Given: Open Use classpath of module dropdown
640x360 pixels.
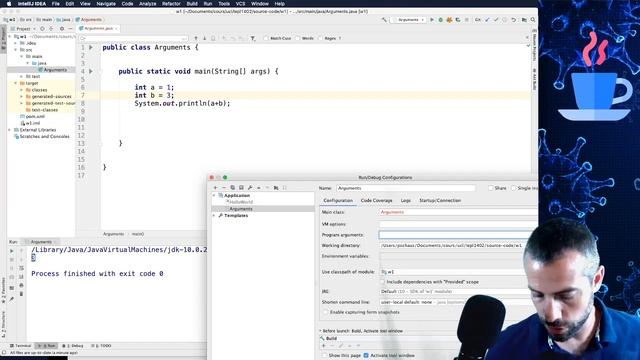Looking at the screenshot, I should click(x=458, y=272).
